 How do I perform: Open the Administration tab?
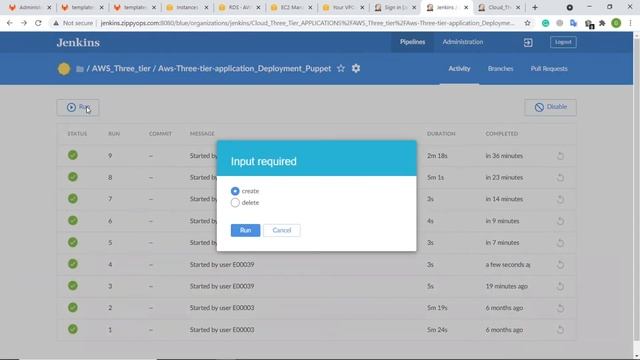pyautogui.click(x=463, y=42)
